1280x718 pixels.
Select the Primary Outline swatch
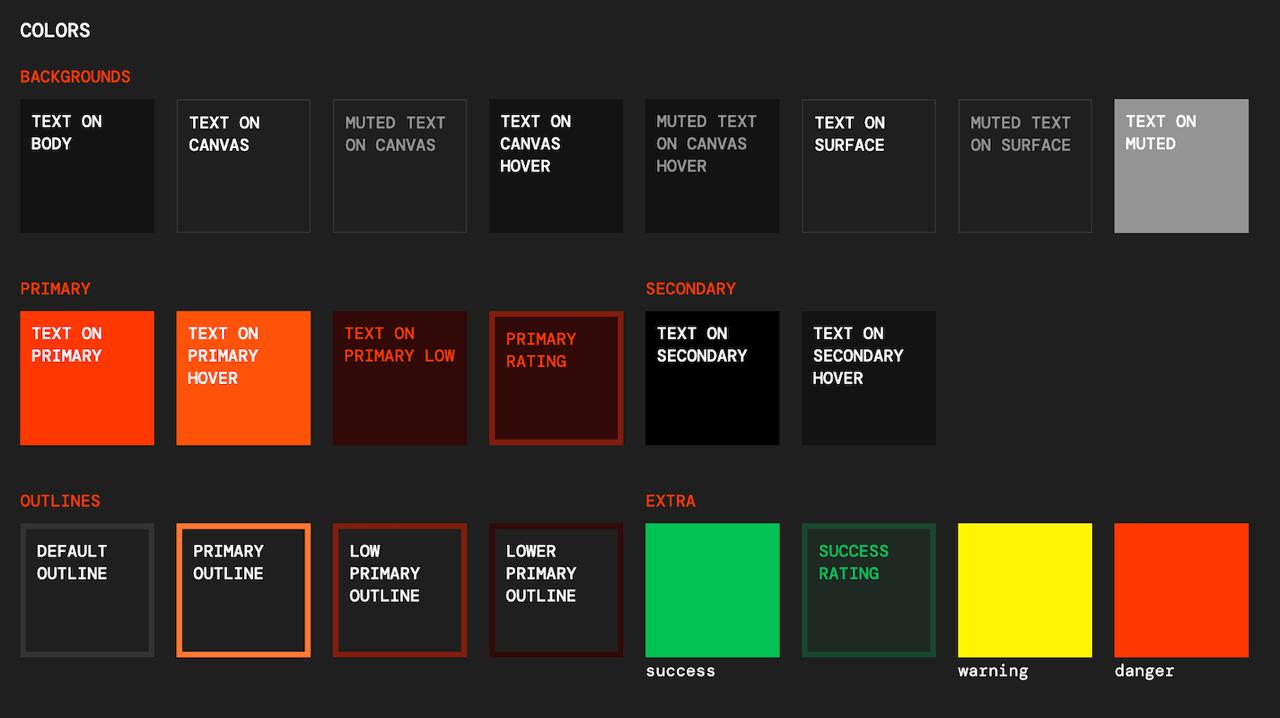(243, 590)
